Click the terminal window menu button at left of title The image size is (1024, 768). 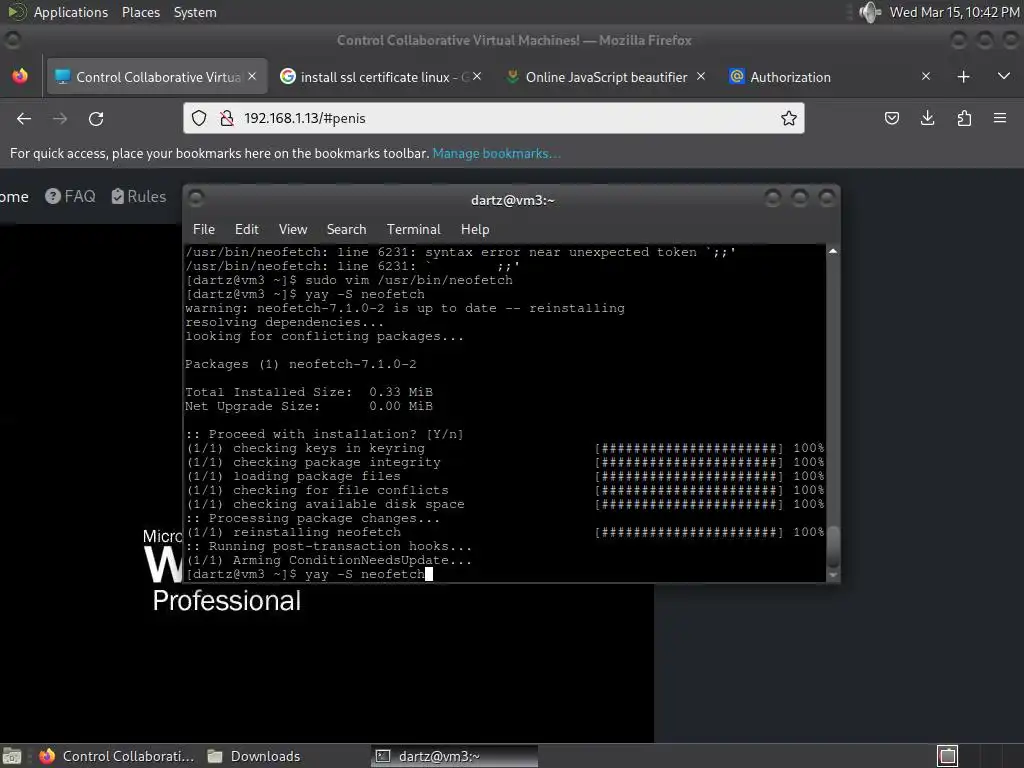tap(197, 198)
